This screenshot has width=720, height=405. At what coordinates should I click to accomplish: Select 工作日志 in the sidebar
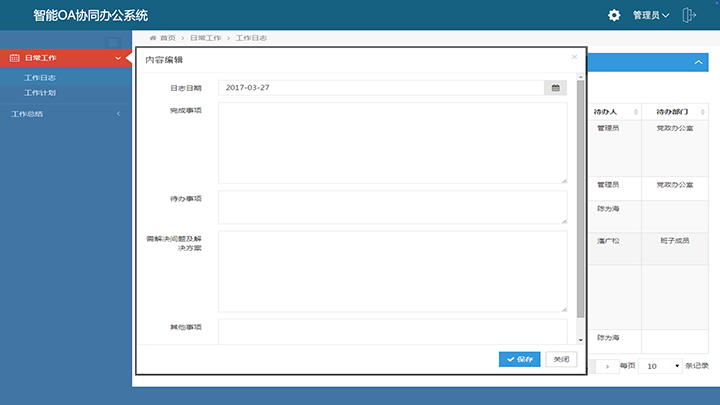pos(40,78)
